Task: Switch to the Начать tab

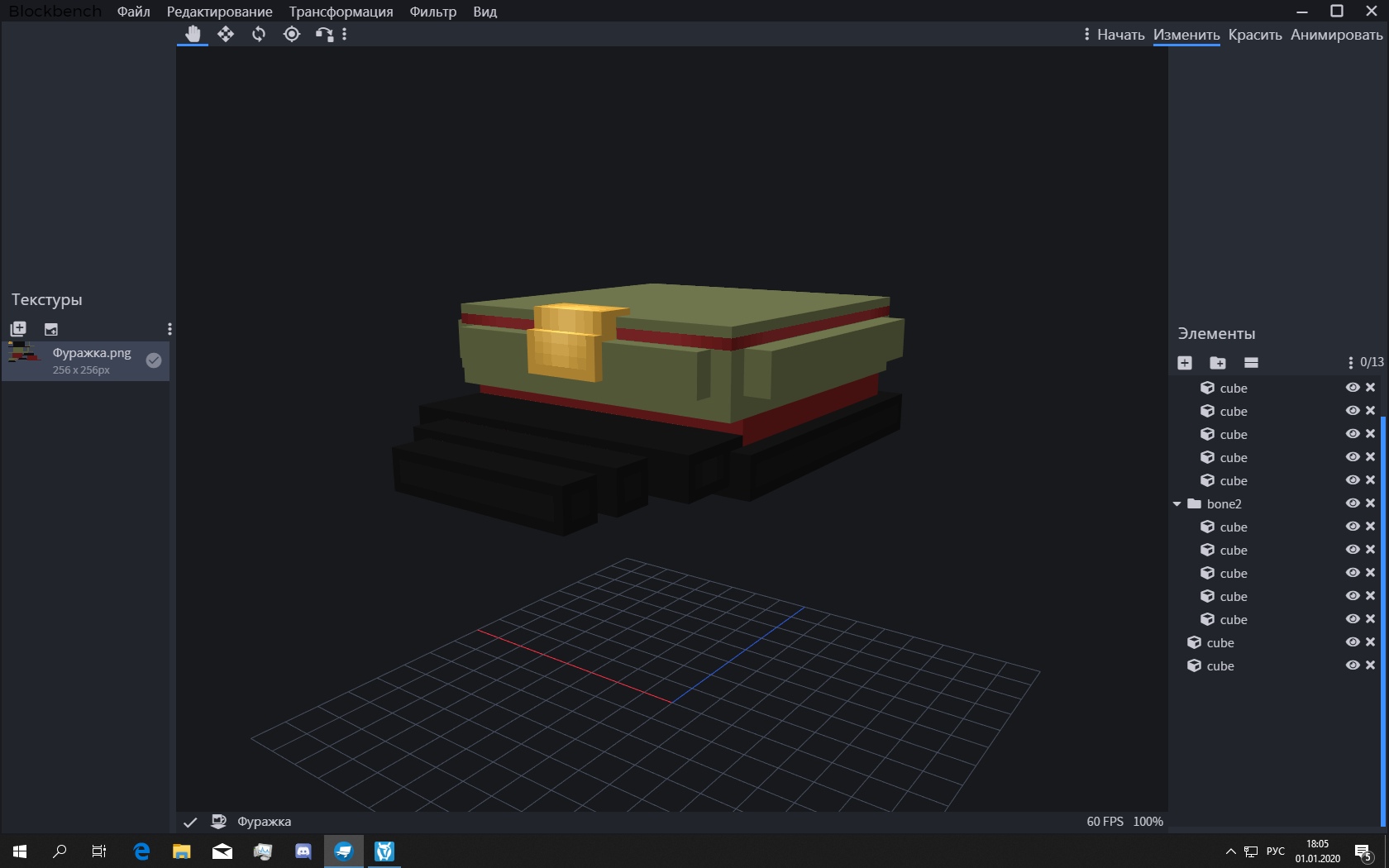Action: 1120,35
